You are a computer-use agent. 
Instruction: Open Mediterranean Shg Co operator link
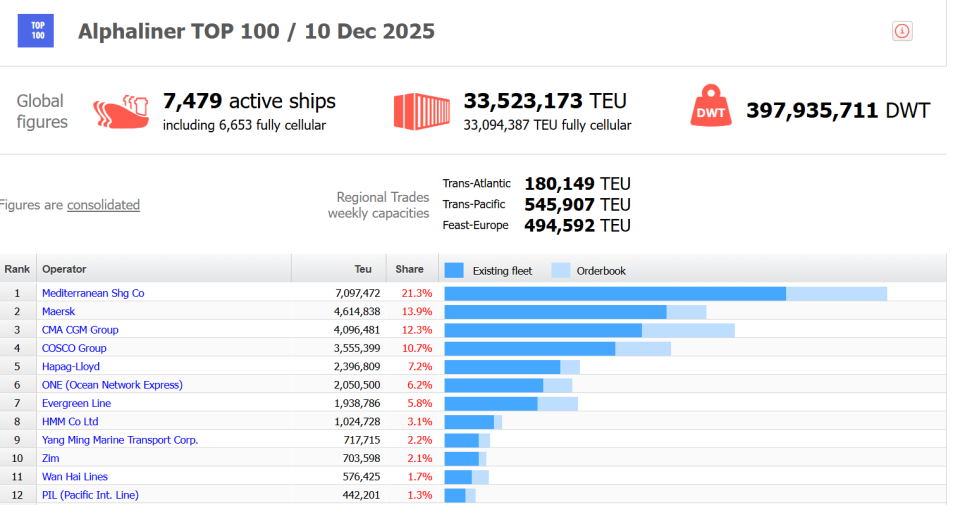tap(93, 293)
